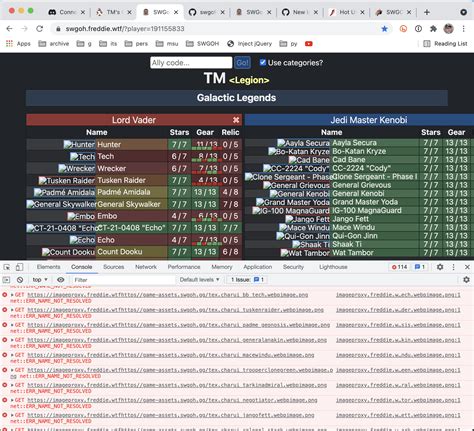Go back using the browser back arrow
Viewport: 474px width, 431px height.
[x=9, y=29]
